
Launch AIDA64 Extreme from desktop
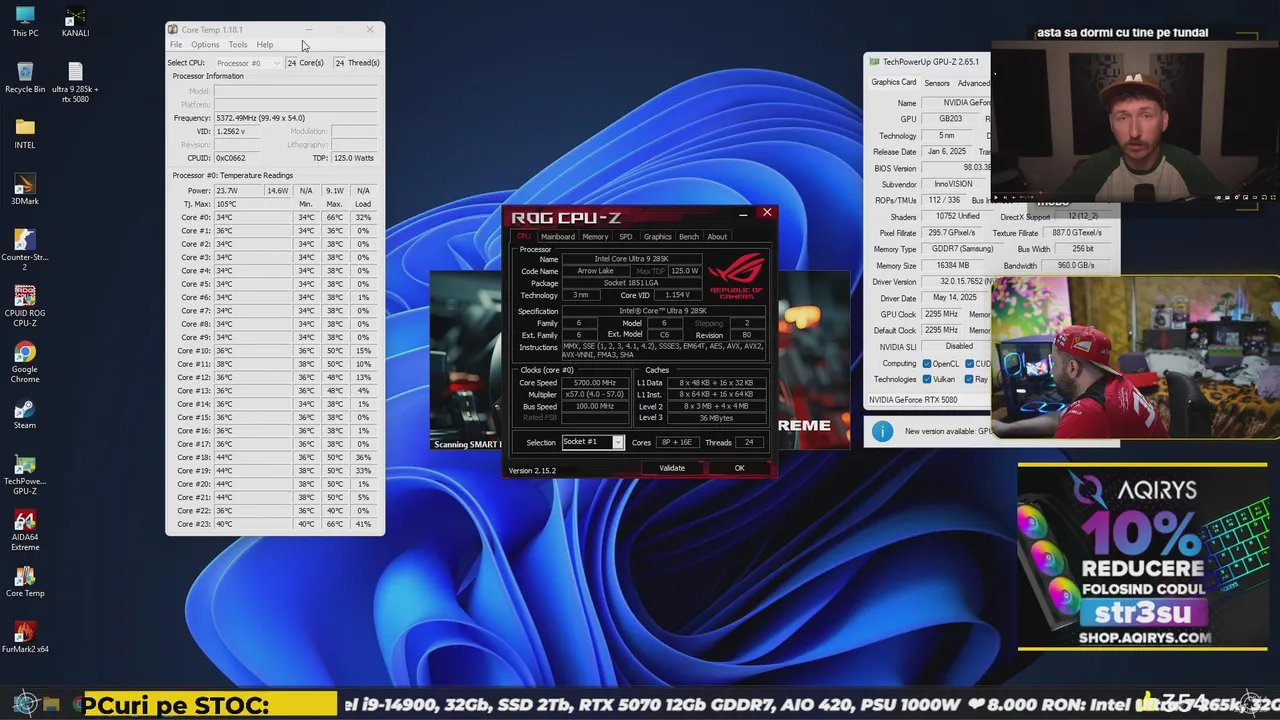pos(25,529)
